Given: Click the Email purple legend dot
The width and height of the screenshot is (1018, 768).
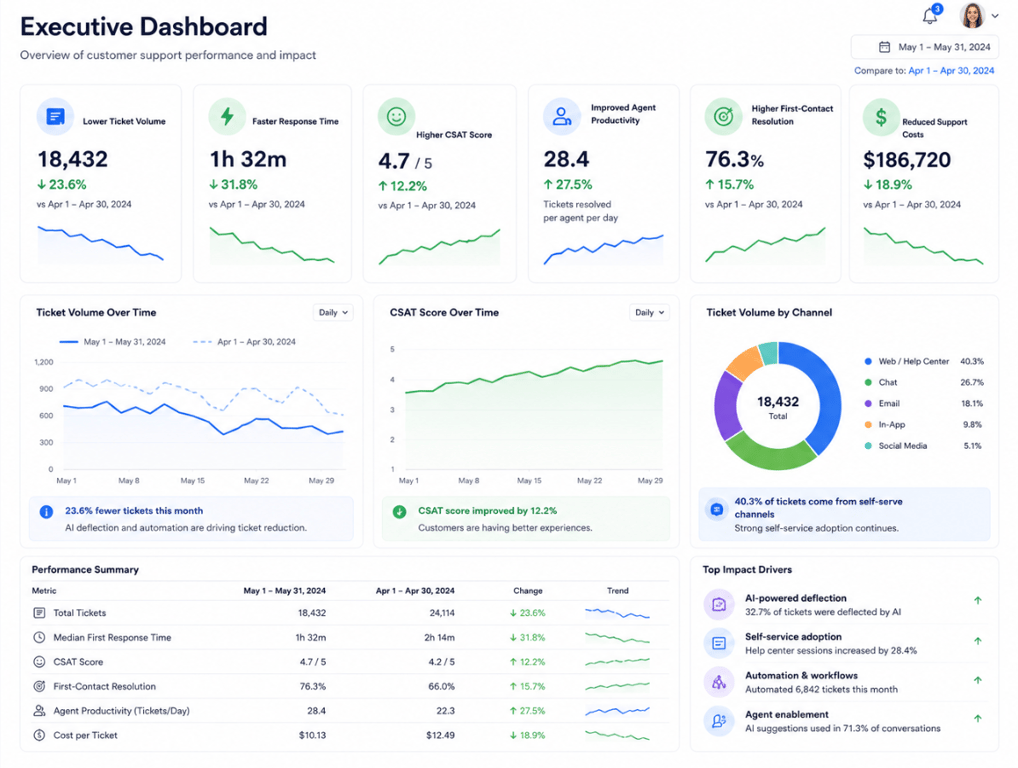Looking at the screenshot, I should point(868,403).
